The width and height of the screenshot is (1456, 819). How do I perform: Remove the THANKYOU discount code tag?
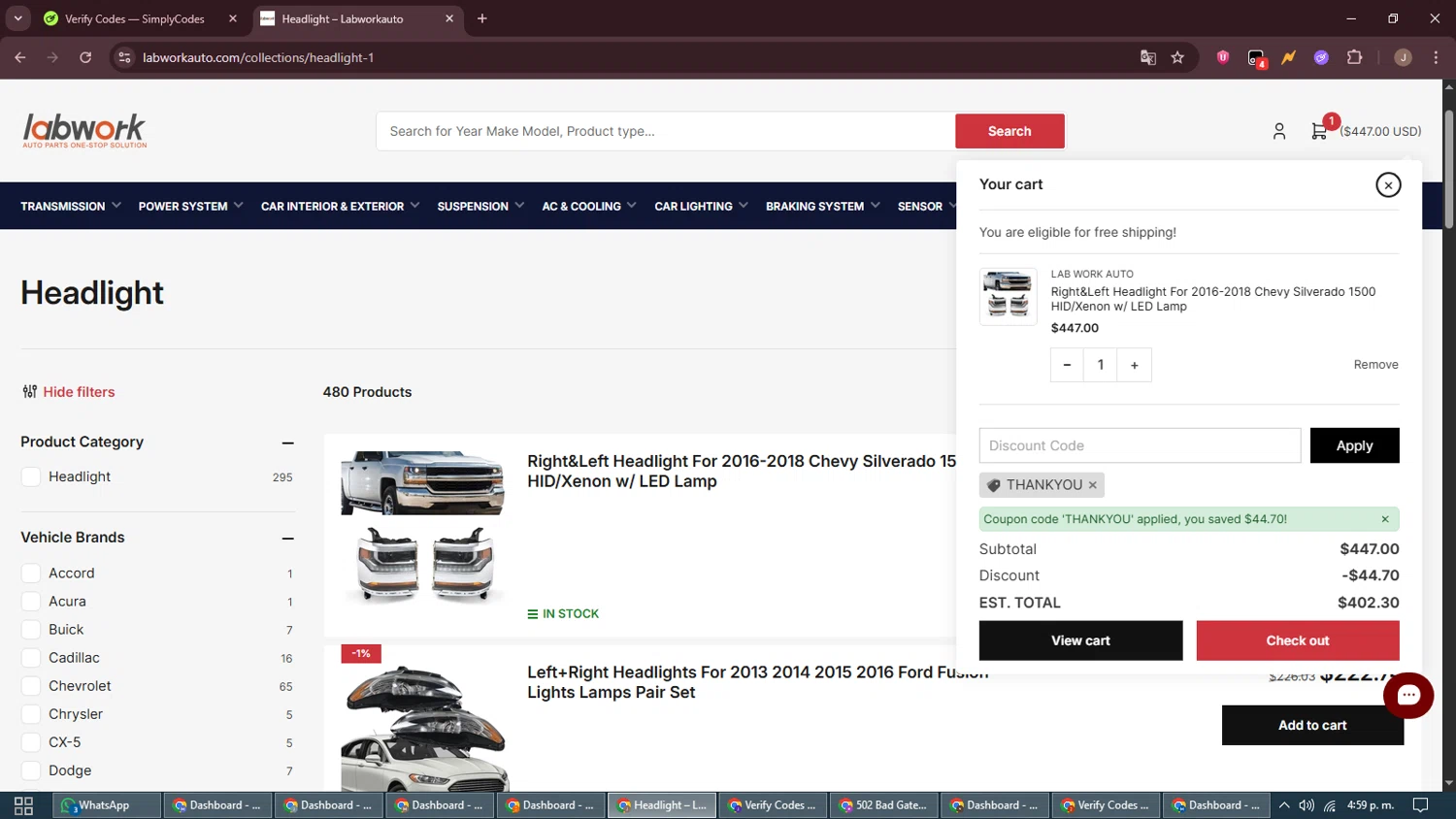point(1092,485)
